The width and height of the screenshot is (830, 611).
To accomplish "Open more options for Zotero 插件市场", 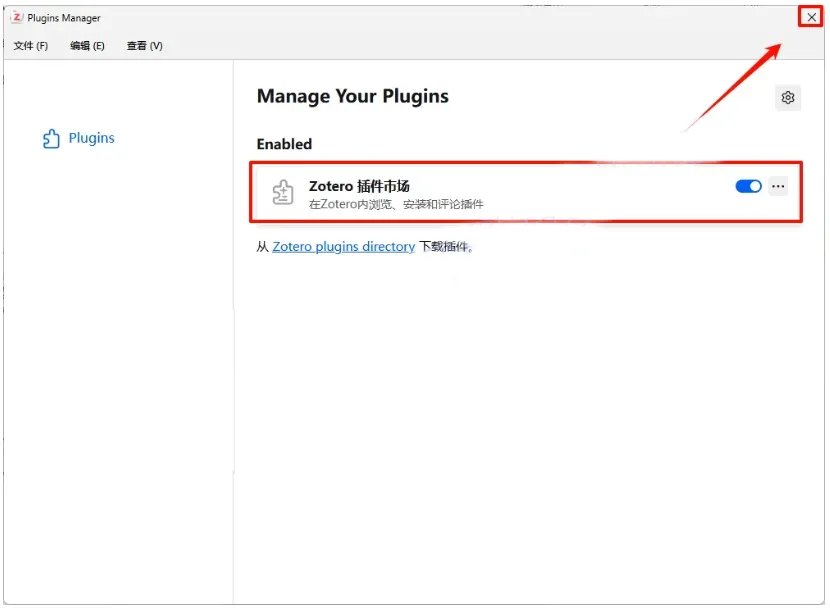I will pos(778,186).
